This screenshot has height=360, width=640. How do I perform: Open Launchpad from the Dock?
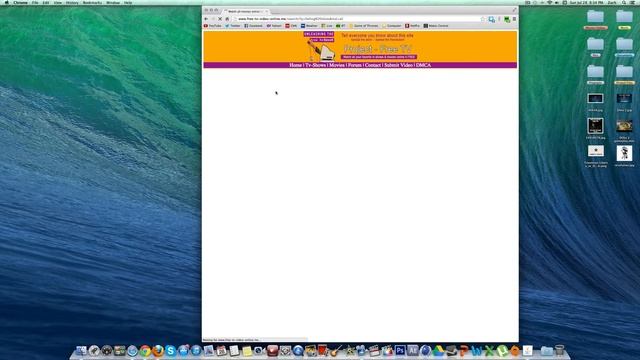[94, 351]
